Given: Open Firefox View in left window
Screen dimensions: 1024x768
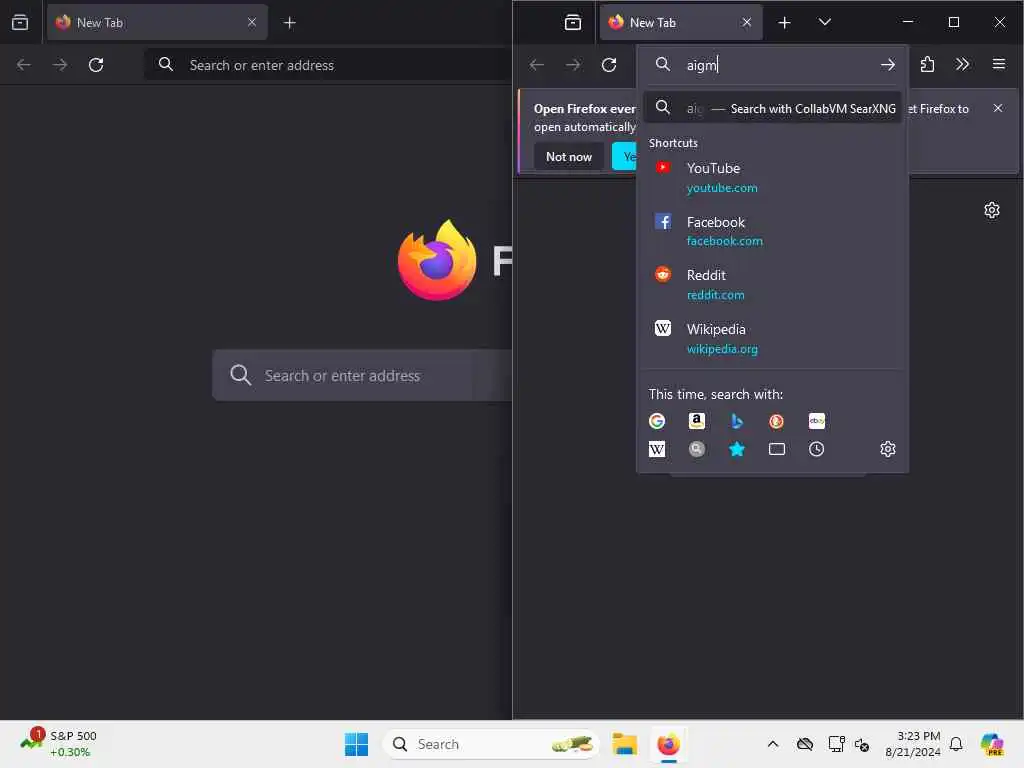Looking at the screenshot, I should pyautogui.click(x=20, y=23).
